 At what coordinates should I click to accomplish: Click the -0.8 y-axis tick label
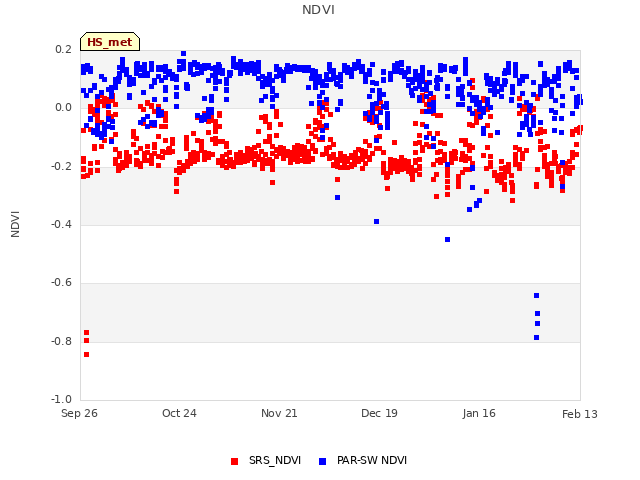(61, 341)
